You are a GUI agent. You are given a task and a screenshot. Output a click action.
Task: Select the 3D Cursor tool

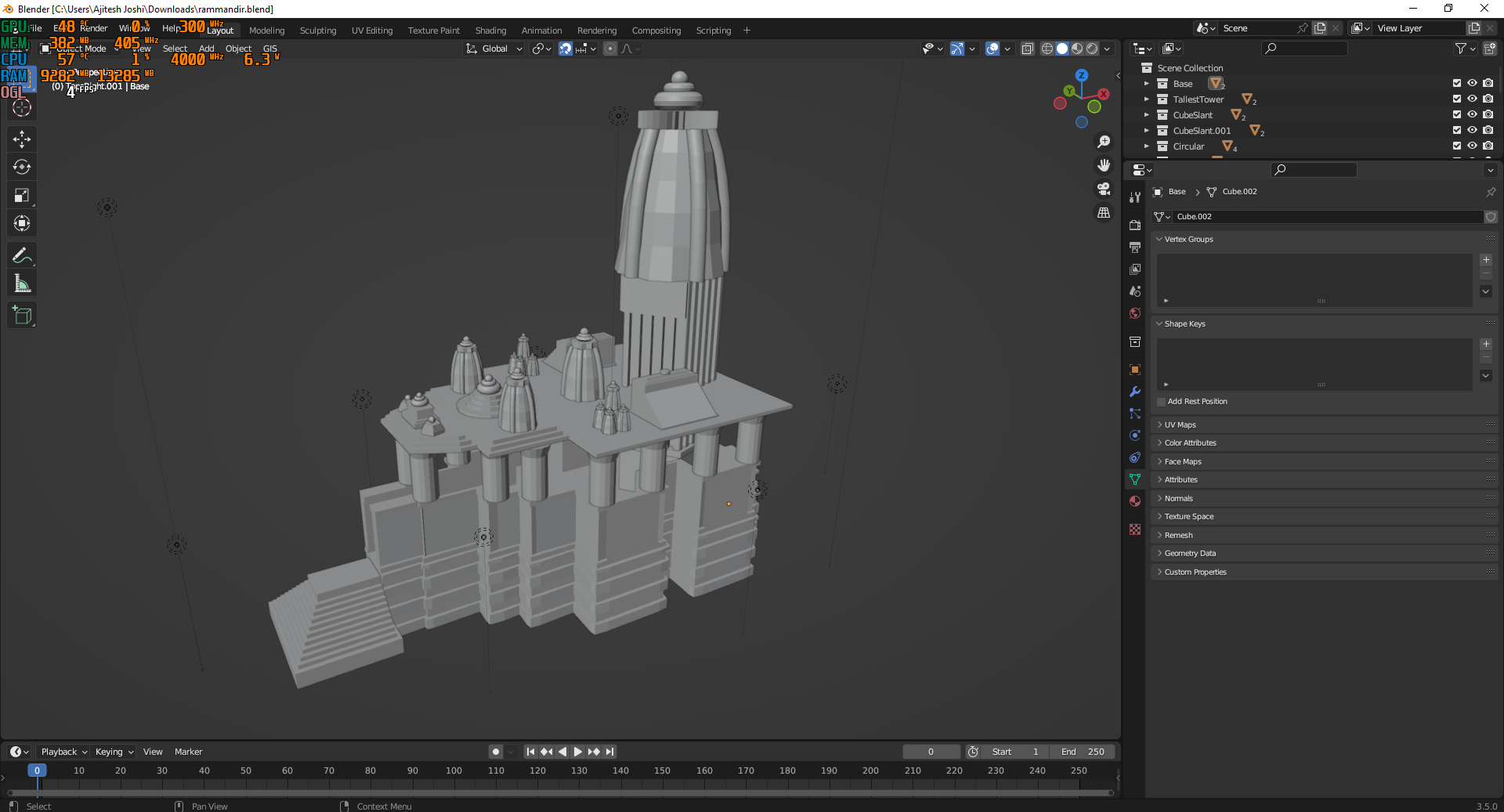coord(22,107)
